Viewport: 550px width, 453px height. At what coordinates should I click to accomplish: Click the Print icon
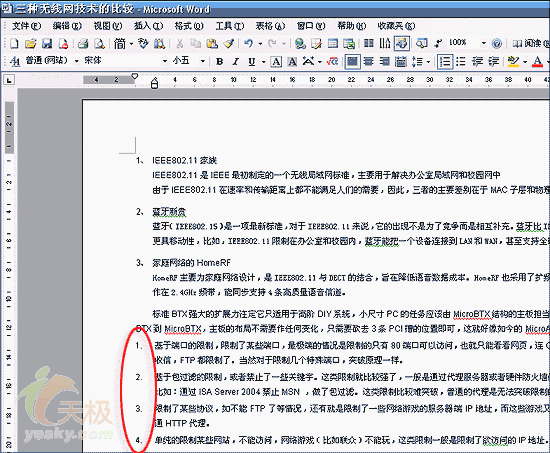tap(83, 44)
